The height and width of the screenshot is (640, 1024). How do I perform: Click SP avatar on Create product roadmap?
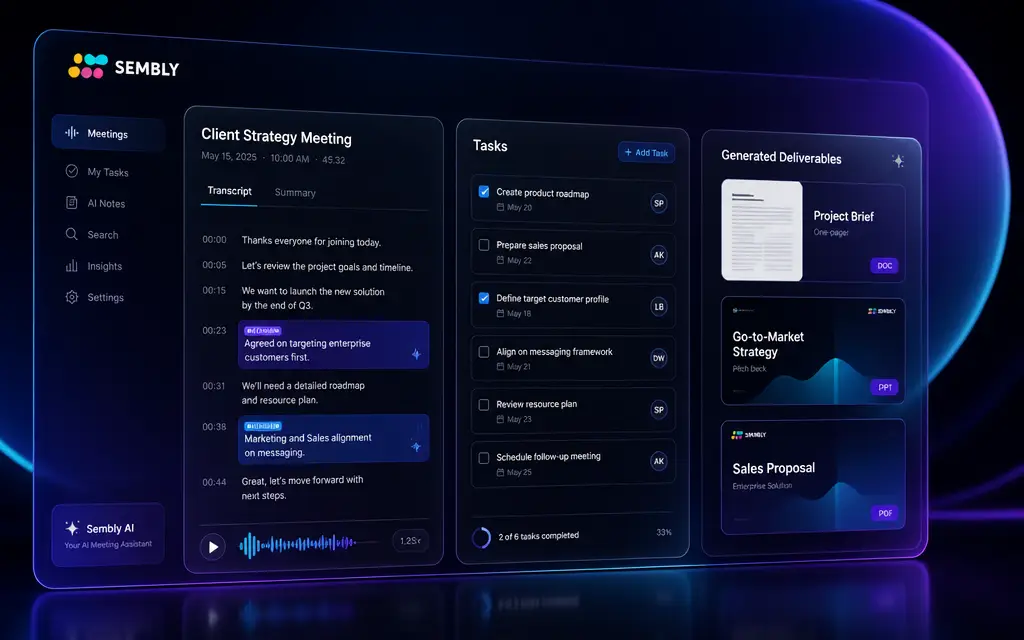coord(659,203)
